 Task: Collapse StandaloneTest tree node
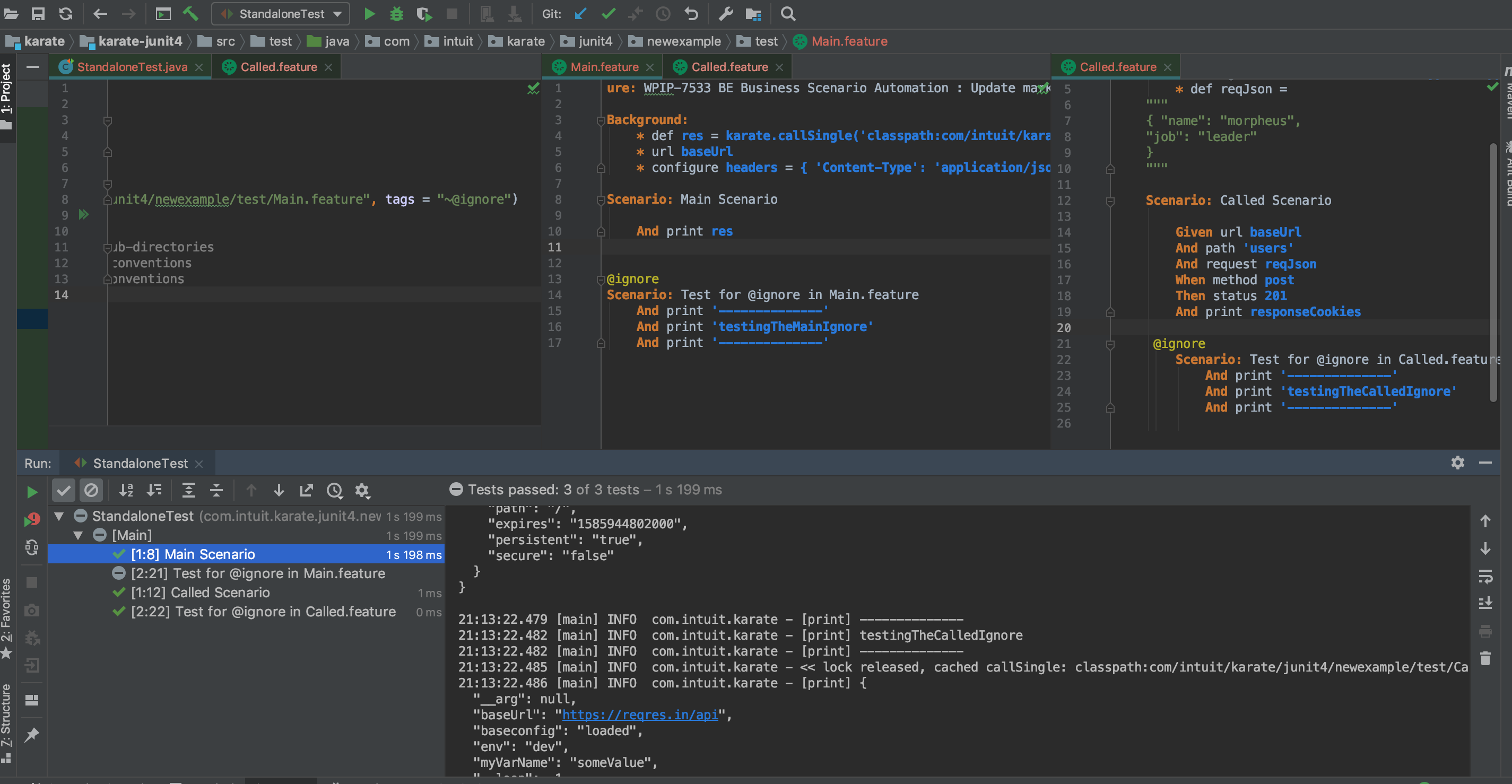click(x=59, y=517)
